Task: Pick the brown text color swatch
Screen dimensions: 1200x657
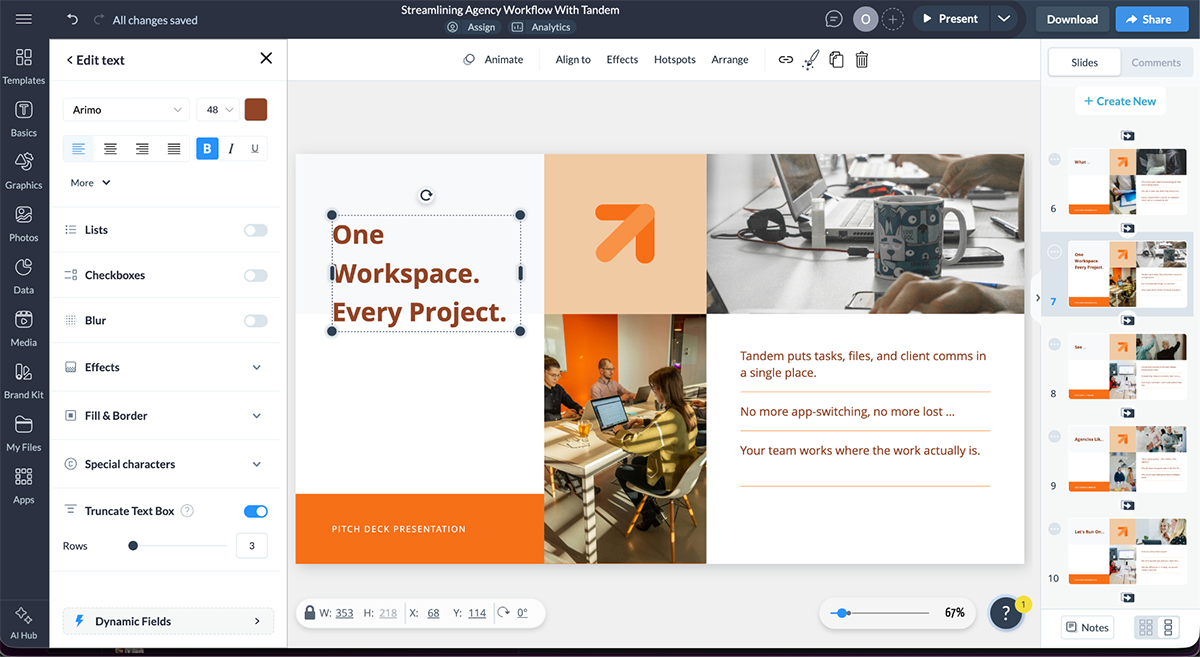Action: point(256,110)
